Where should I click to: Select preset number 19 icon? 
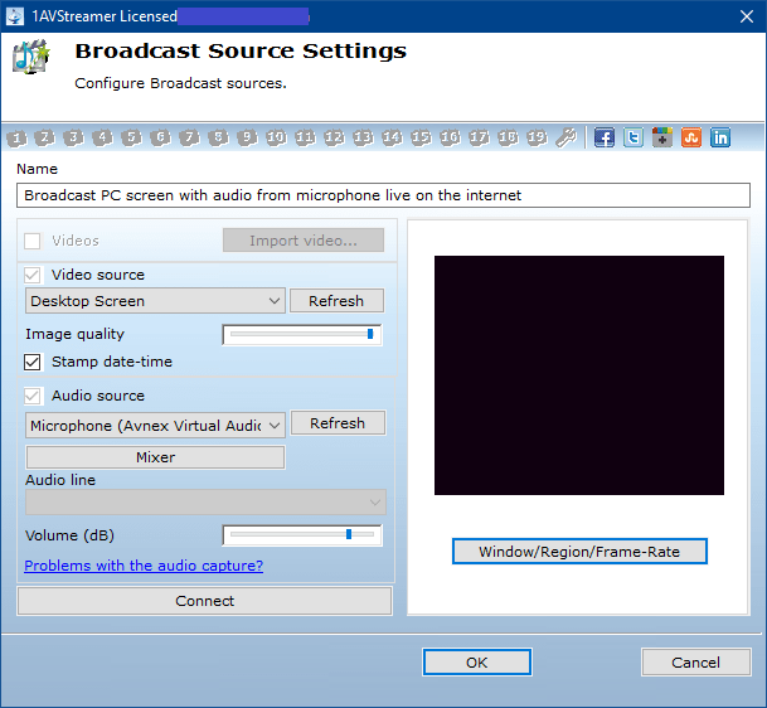(537, 138)
